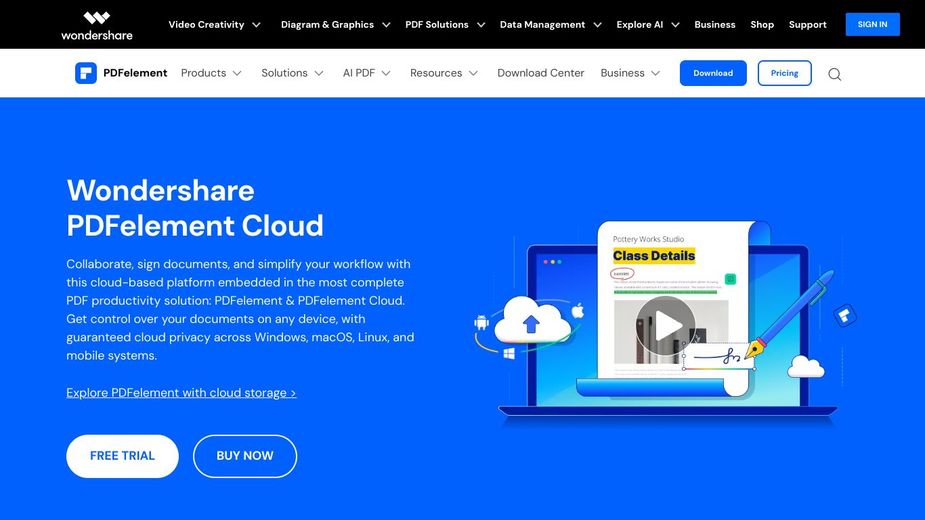This screenshot has width=925, height=520.
Task: Click the Windows logo in illustration
Action: [509, 354]
